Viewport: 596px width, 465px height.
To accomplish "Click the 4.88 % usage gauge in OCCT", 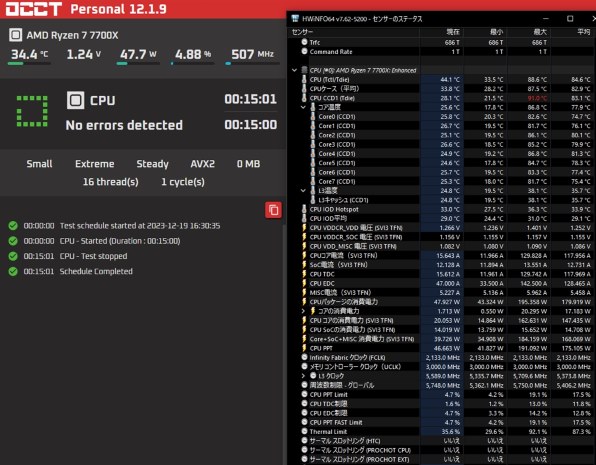I will [193, 56].
